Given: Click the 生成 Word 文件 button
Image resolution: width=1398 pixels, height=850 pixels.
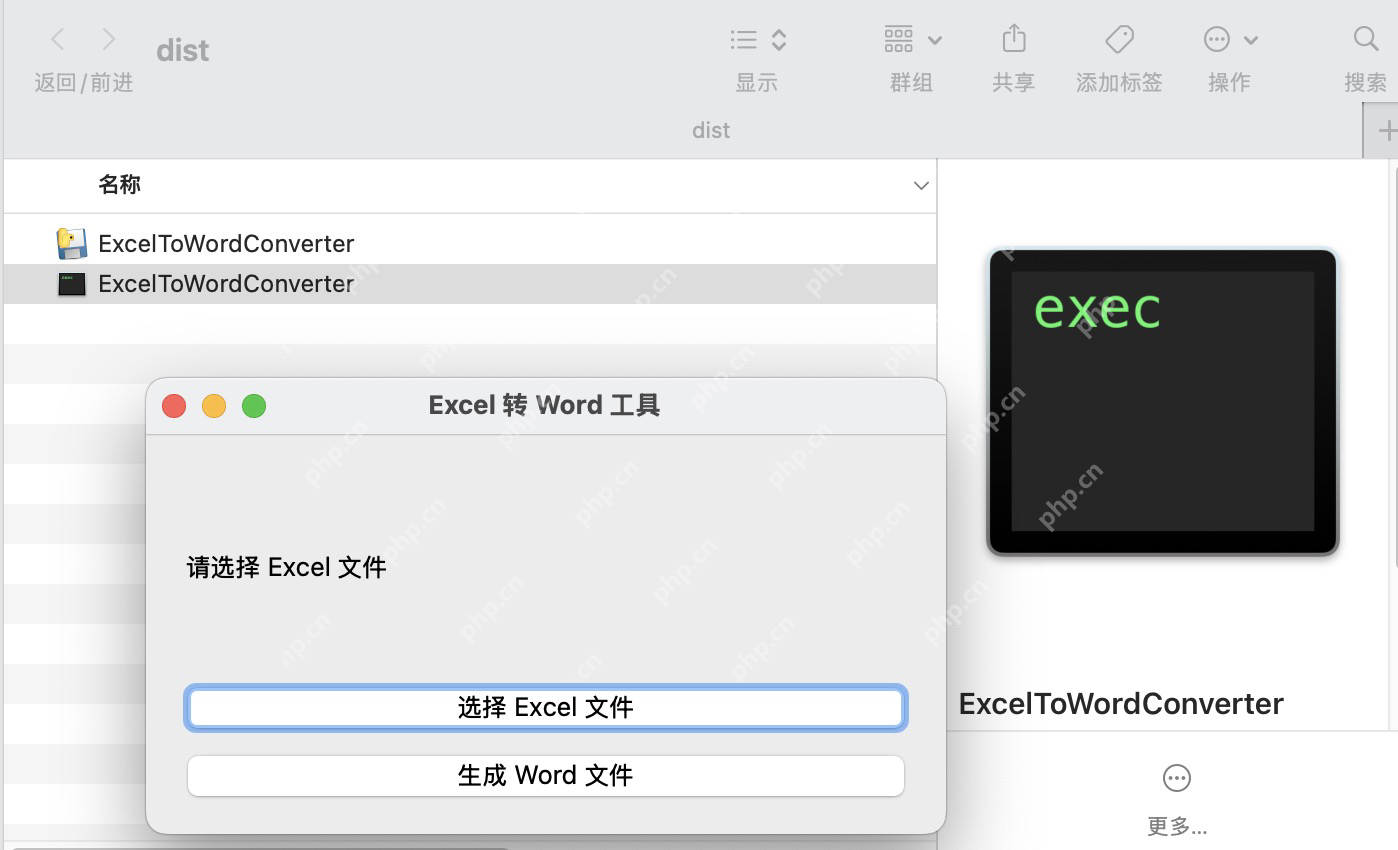Looking at the screenshot, I should 546,776.
